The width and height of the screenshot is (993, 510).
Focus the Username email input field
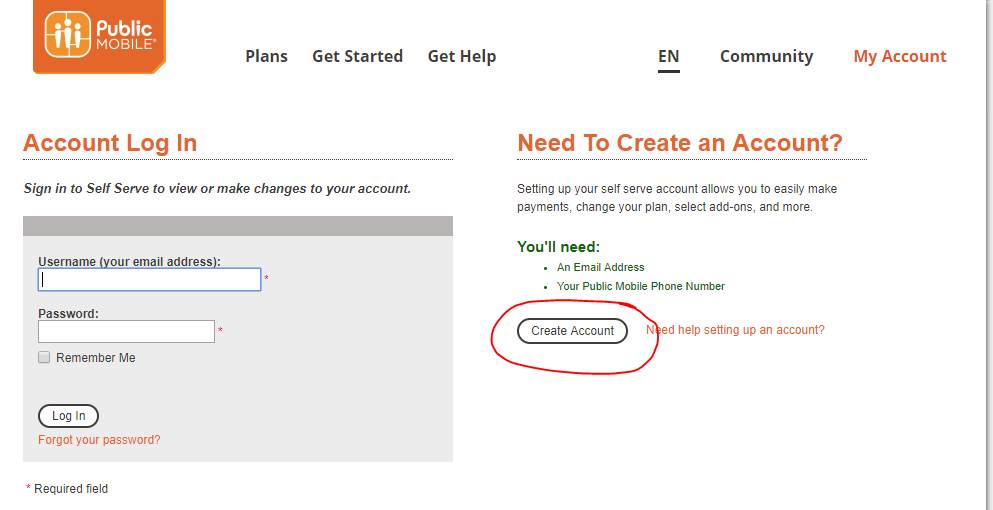[149, 279]
